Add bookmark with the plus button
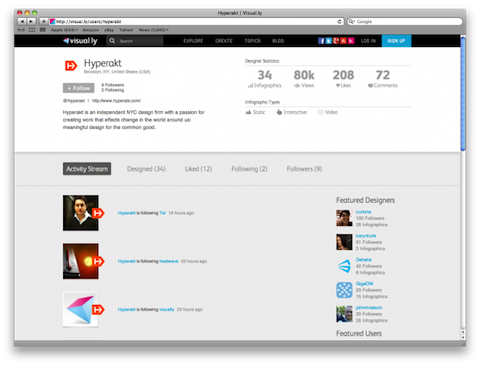480x366 pixels. (44, 22)
